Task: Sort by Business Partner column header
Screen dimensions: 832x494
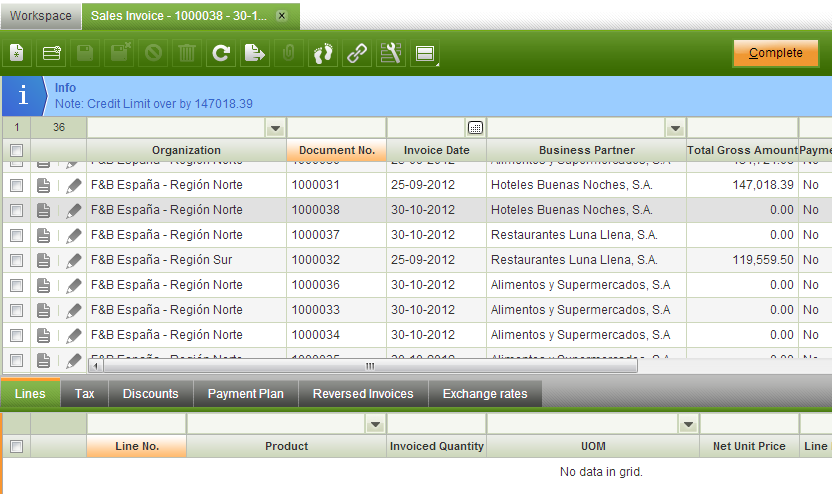Action: (586, 150)
